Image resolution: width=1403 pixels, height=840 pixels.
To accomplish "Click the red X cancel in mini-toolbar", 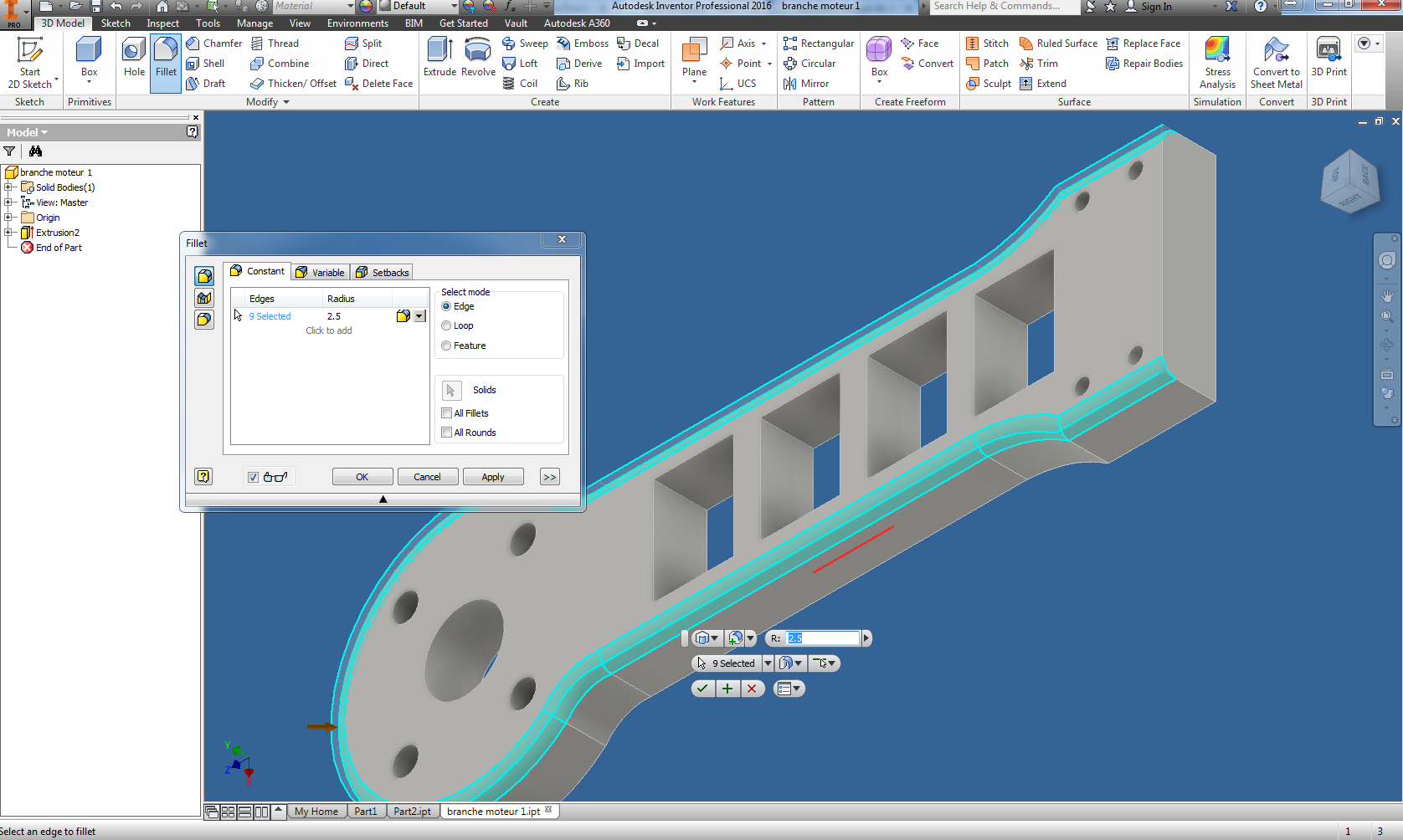I will (752, 689).
